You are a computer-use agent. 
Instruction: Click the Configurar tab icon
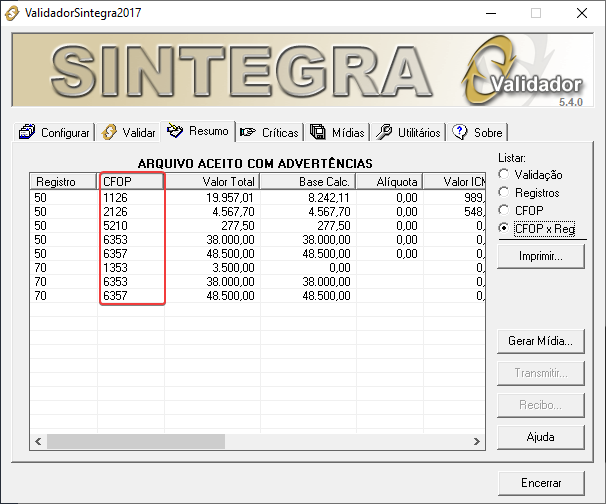tap(27, 132)
